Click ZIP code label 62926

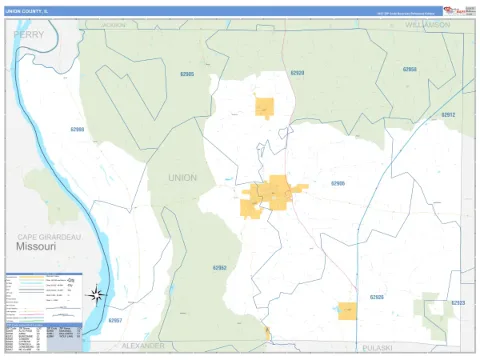point(377,297)
